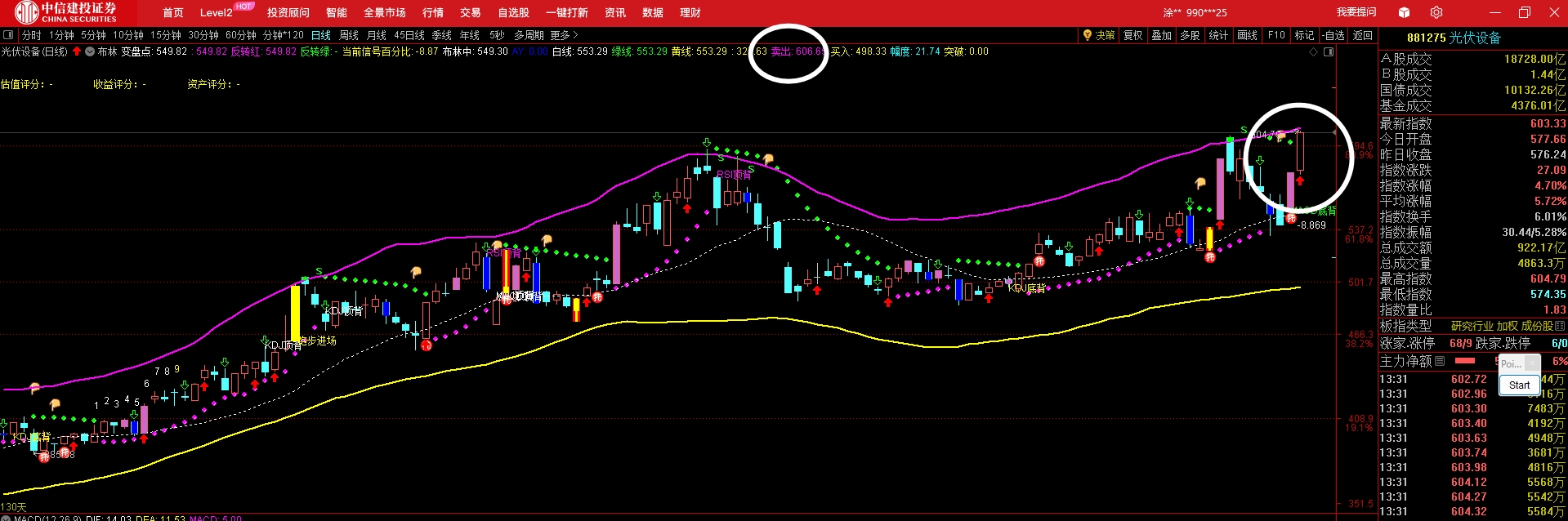
Task: Open the Level2 menu
Action: [217, 12]
